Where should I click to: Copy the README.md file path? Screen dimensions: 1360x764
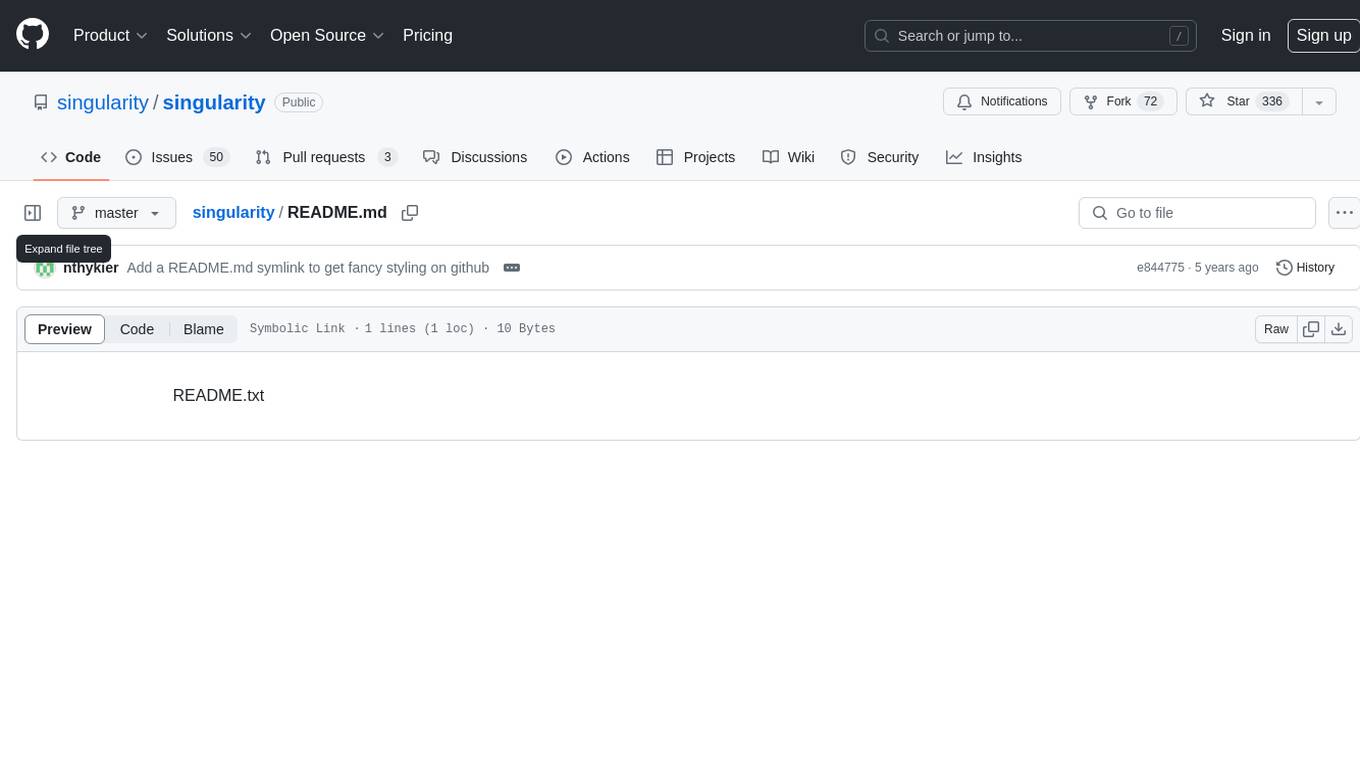tap(409, 212)
